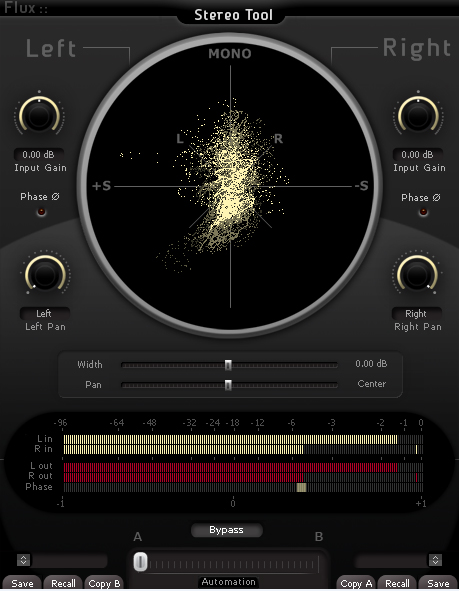The height and width of the screenshot is (591, 459).
Task: Click the Width value 0.00 dB
Action: point(371,364)
